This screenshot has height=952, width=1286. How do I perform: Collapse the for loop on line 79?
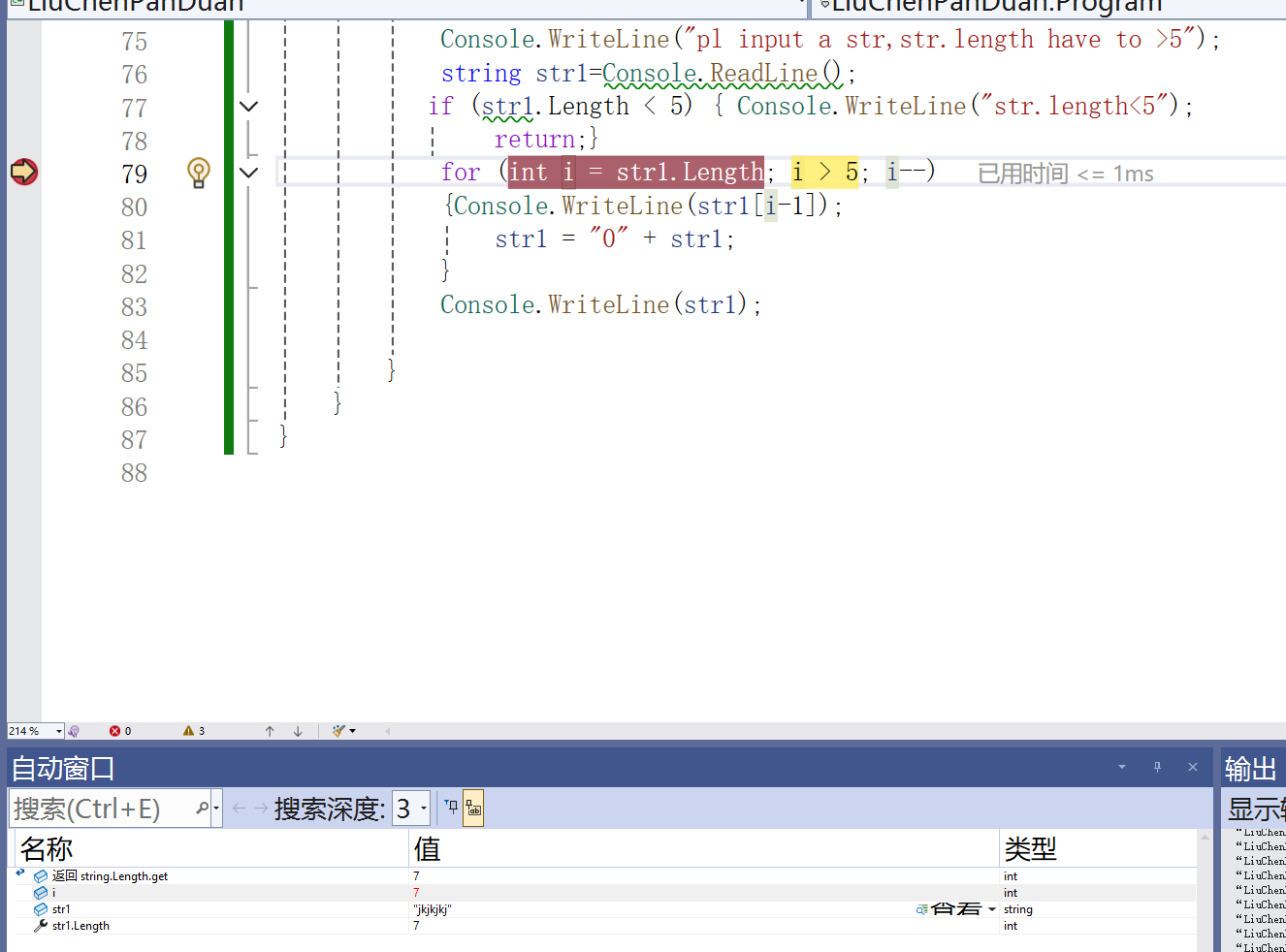coord(249,173)
